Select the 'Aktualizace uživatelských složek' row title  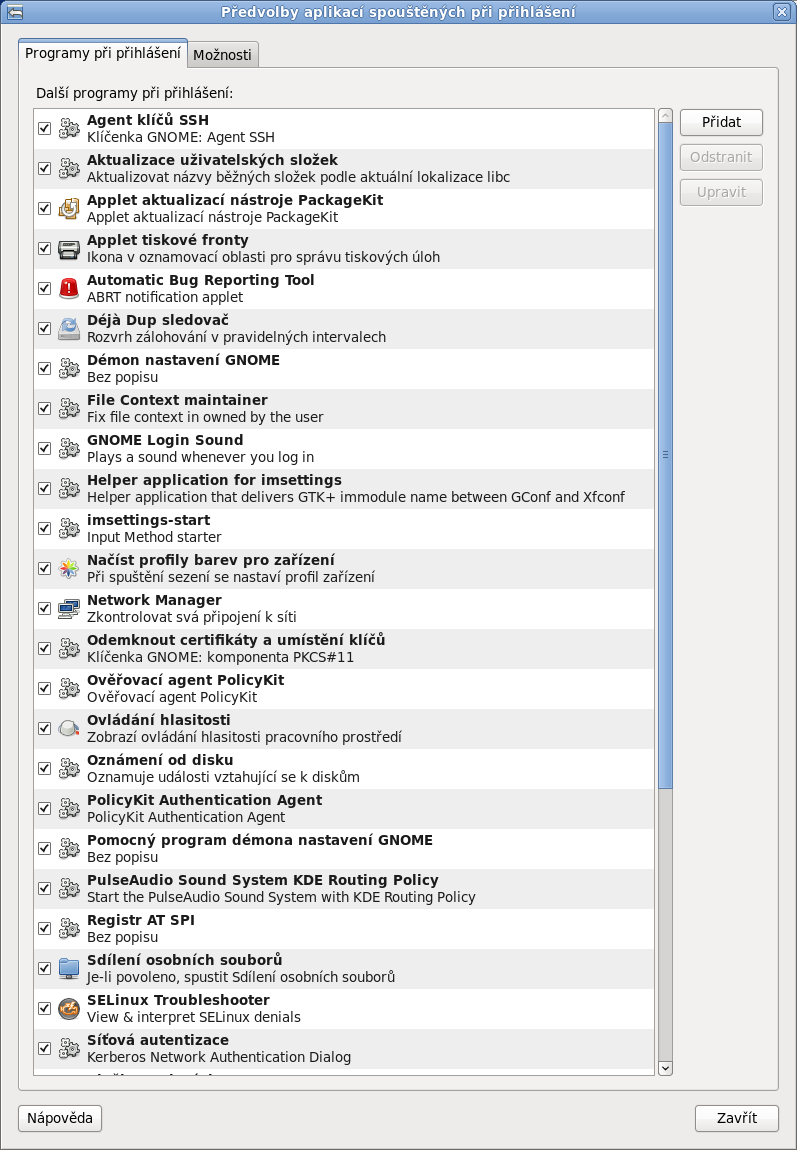(x=213, y=160)
